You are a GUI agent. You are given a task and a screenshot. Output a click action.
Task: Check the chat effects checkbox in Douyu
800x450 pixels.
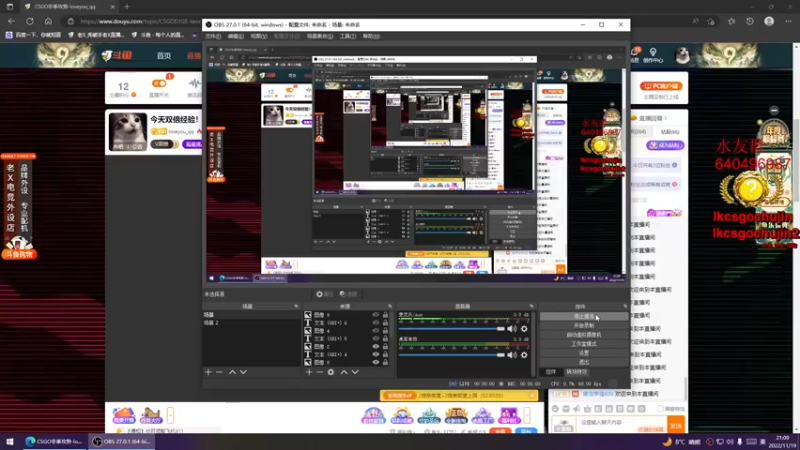click(x=660, y=409)
